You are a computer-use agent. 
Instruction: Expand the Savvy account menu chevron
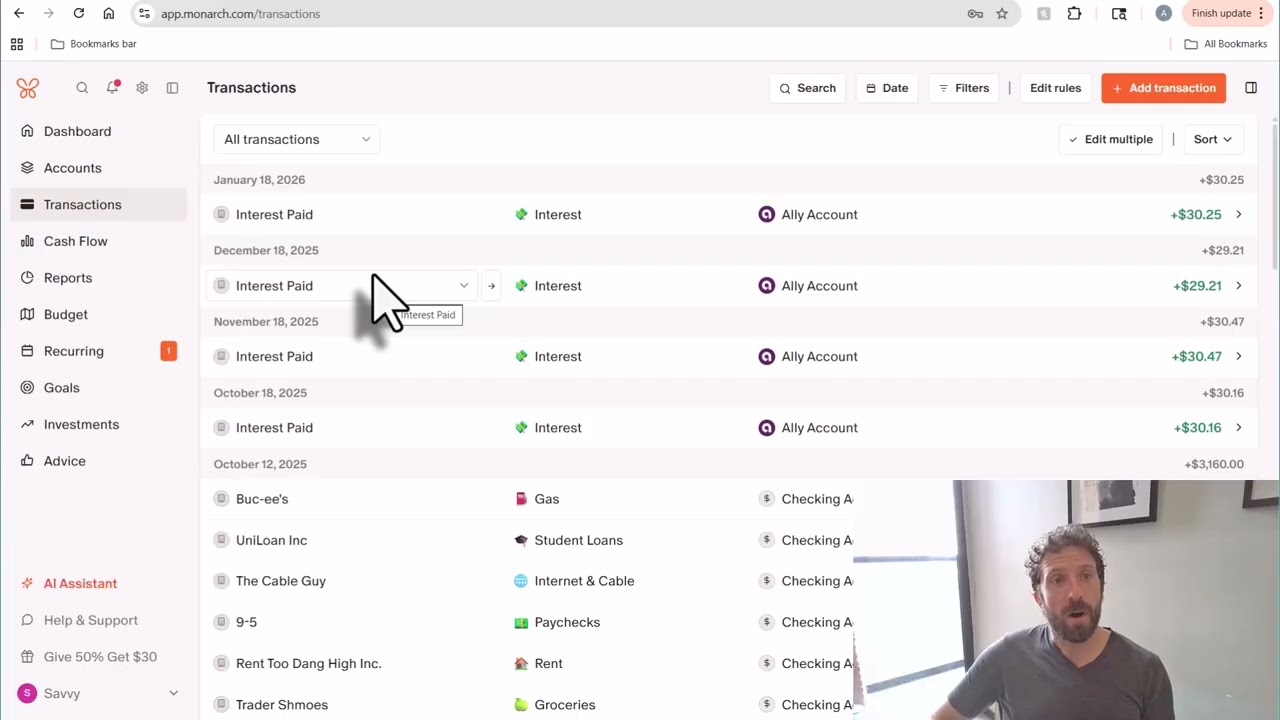(x=173, y=693)
